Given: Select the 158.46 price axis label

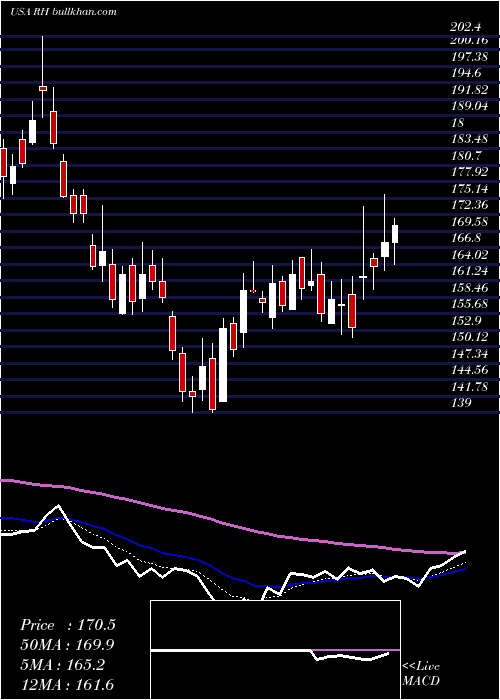Looking at the screenshot, I should pyautogui.click(x=468, y=288).
